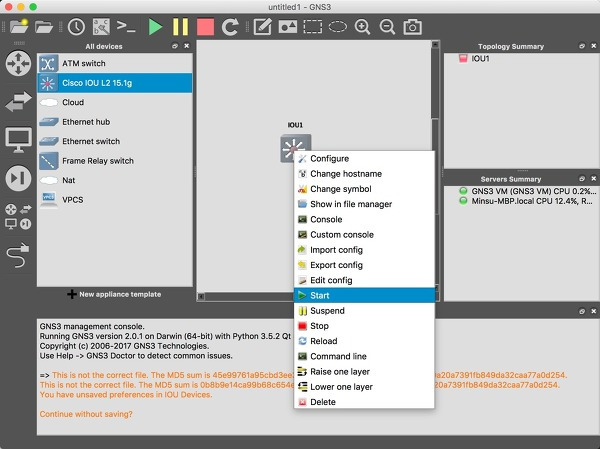Viewport: 600px width, 449px height.
Task: Choose Lower one layer entry
Action: 364,387
